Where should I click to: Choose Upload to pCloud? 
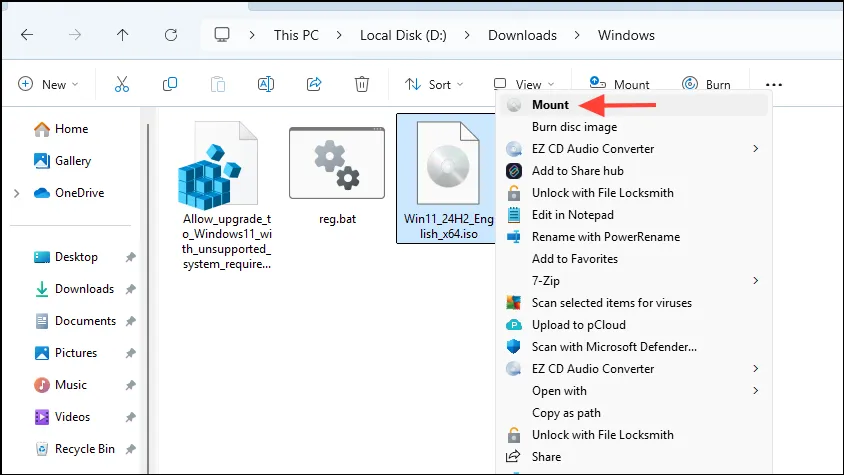tap(634, 325)
